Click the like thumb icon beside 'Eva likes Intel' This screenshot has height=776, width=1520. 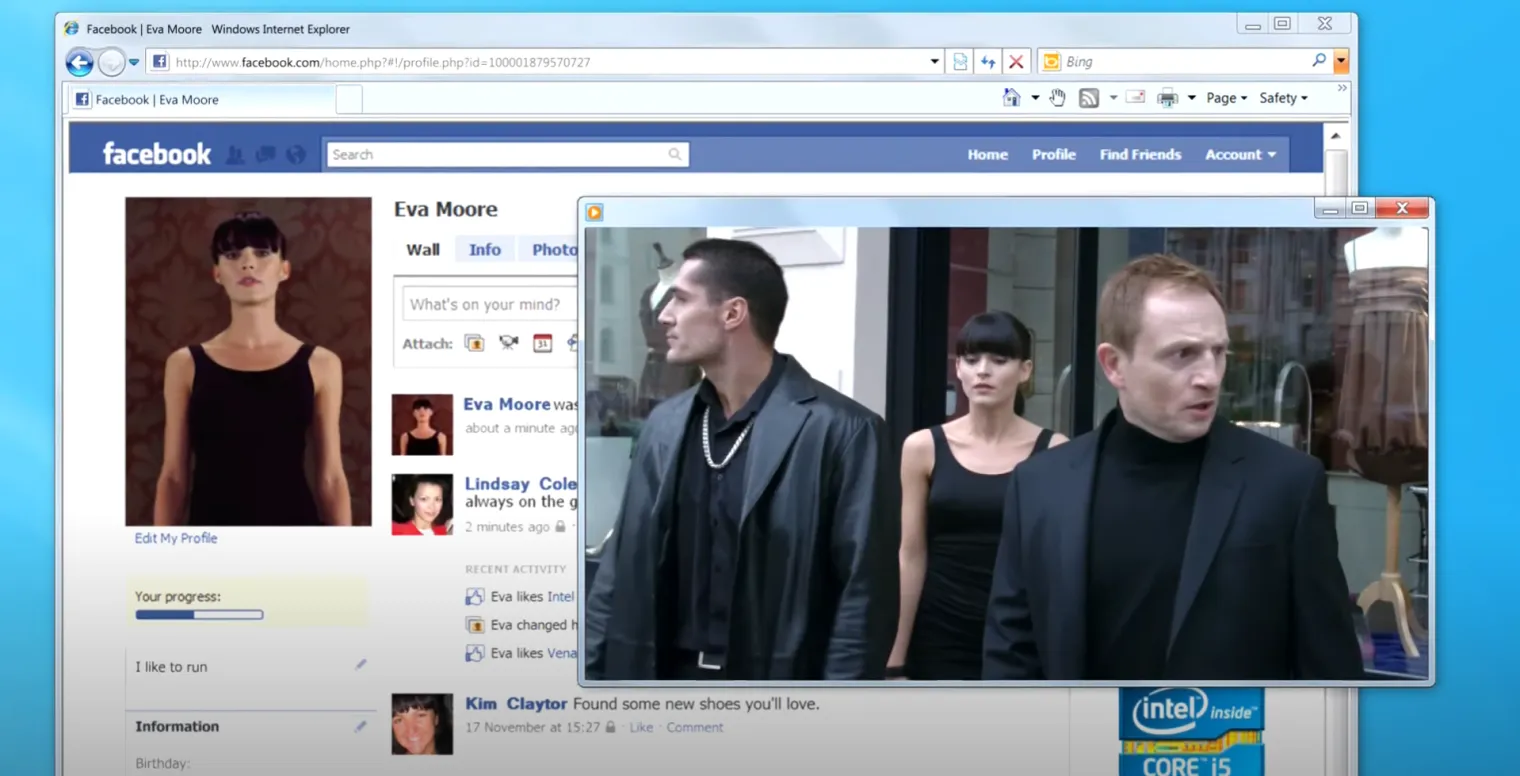(x=475, y=597)
